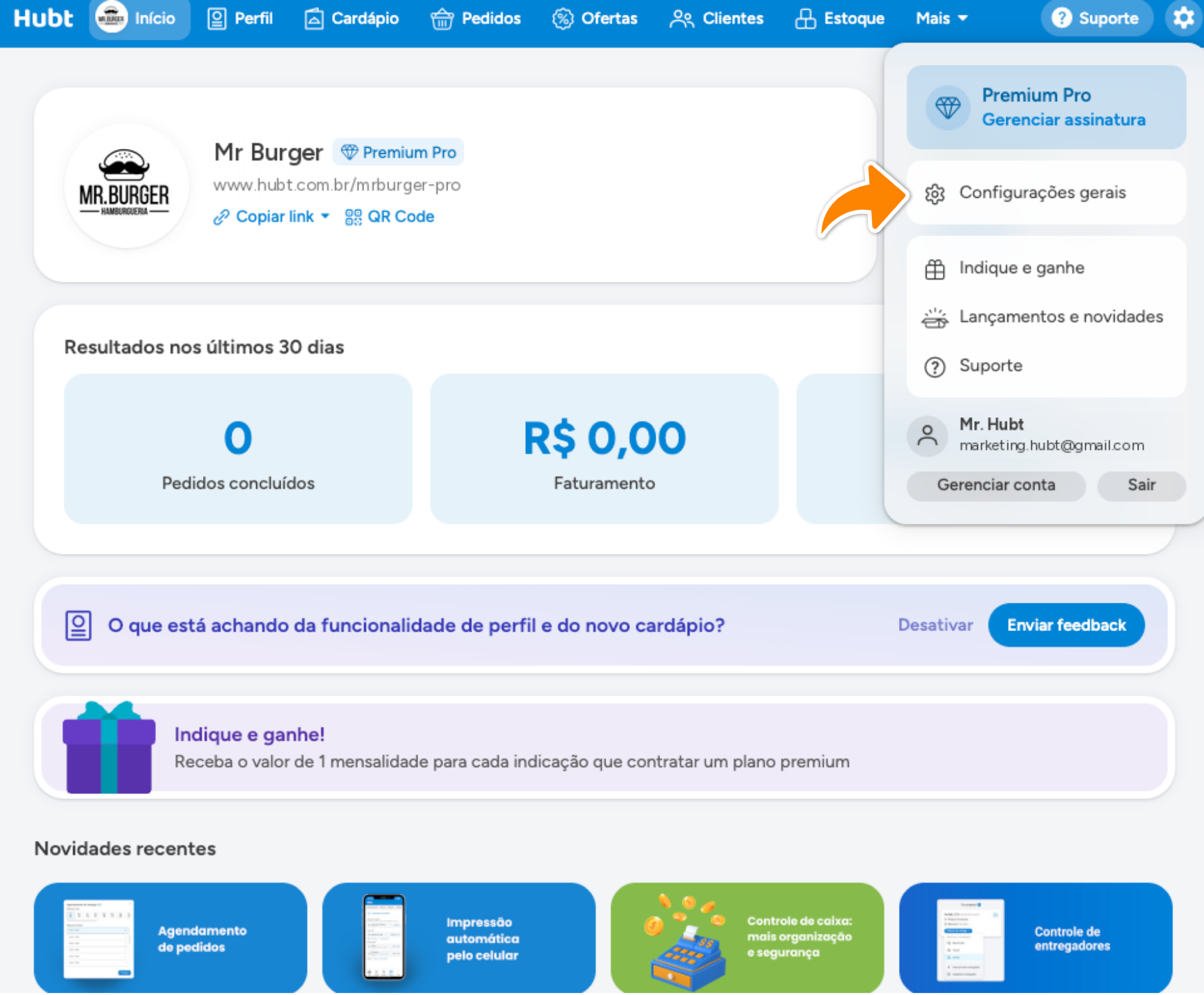
Task: Click the Premium Pro badge next to Mr Burger
Action: point(398,152)
